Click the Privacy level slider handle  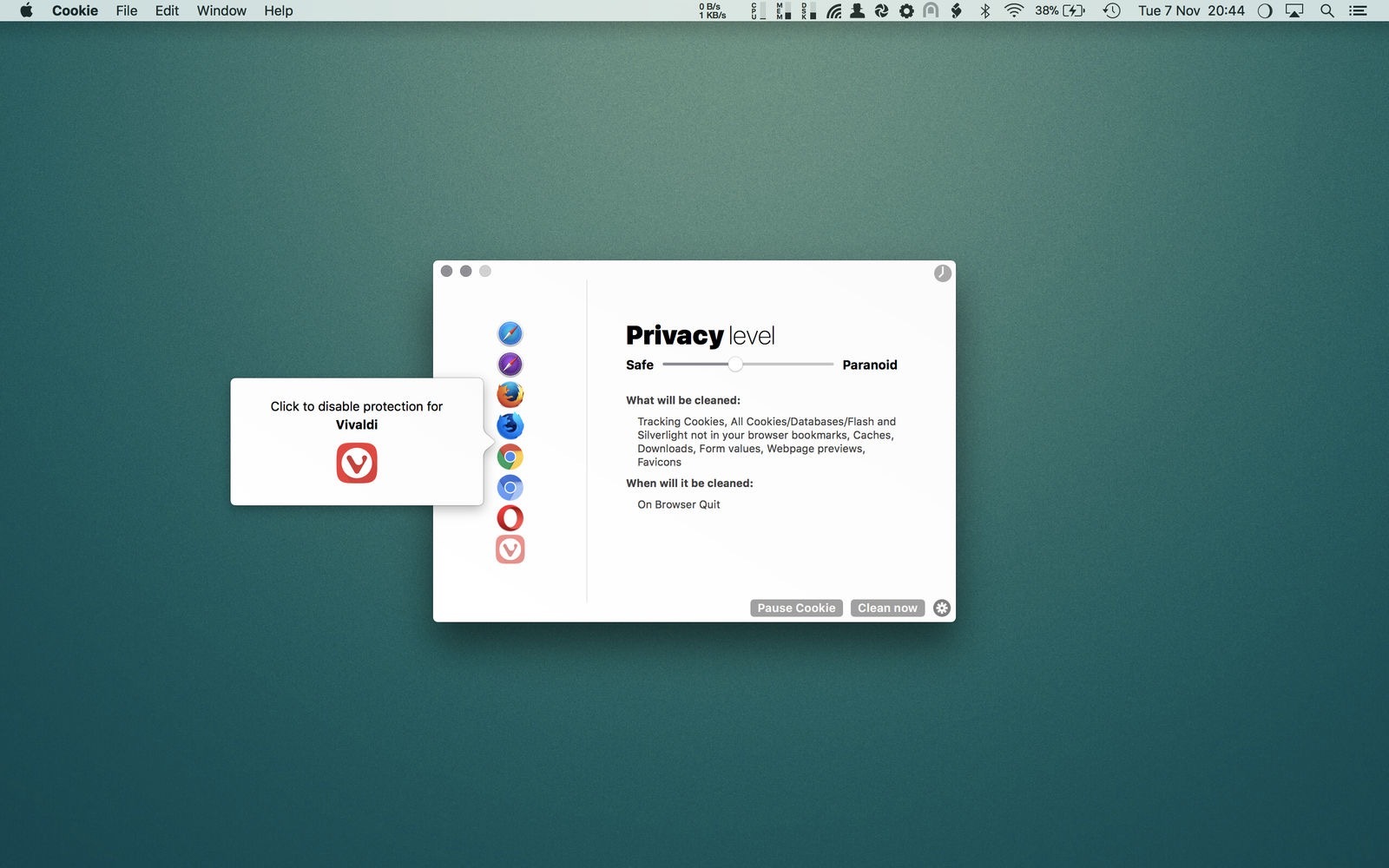735,365
